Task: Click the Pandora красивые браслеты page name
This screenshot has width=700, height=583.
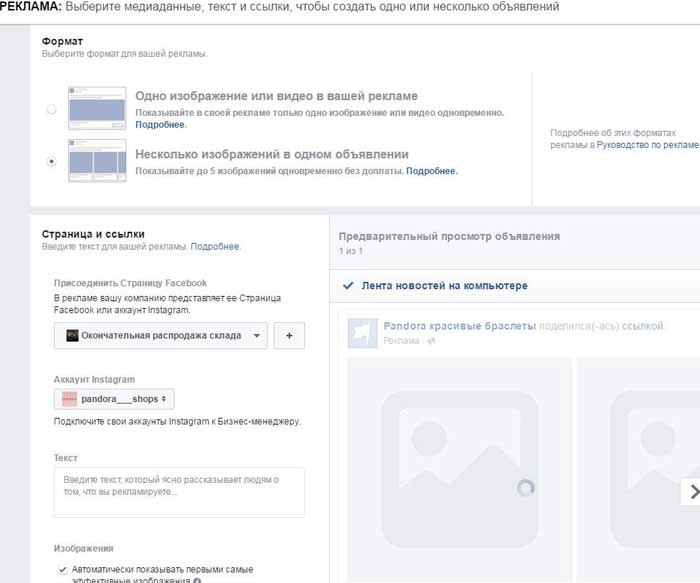Action: [459, 326]
